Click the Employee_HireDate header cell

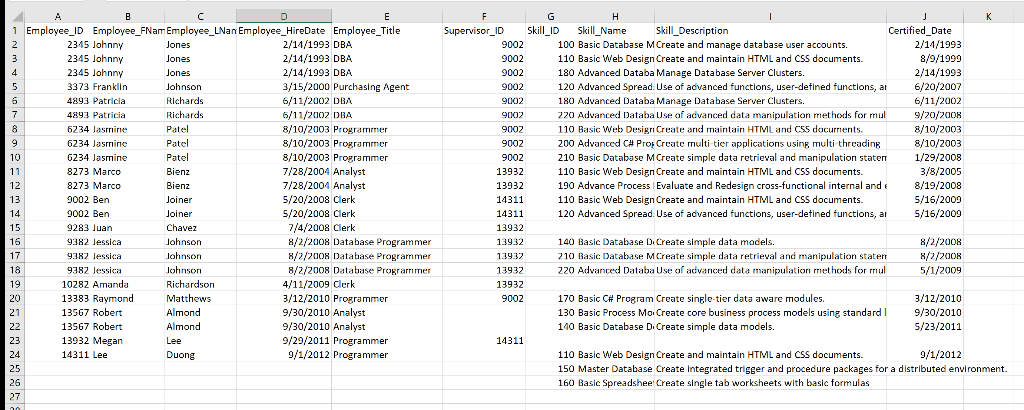[283, 31]
